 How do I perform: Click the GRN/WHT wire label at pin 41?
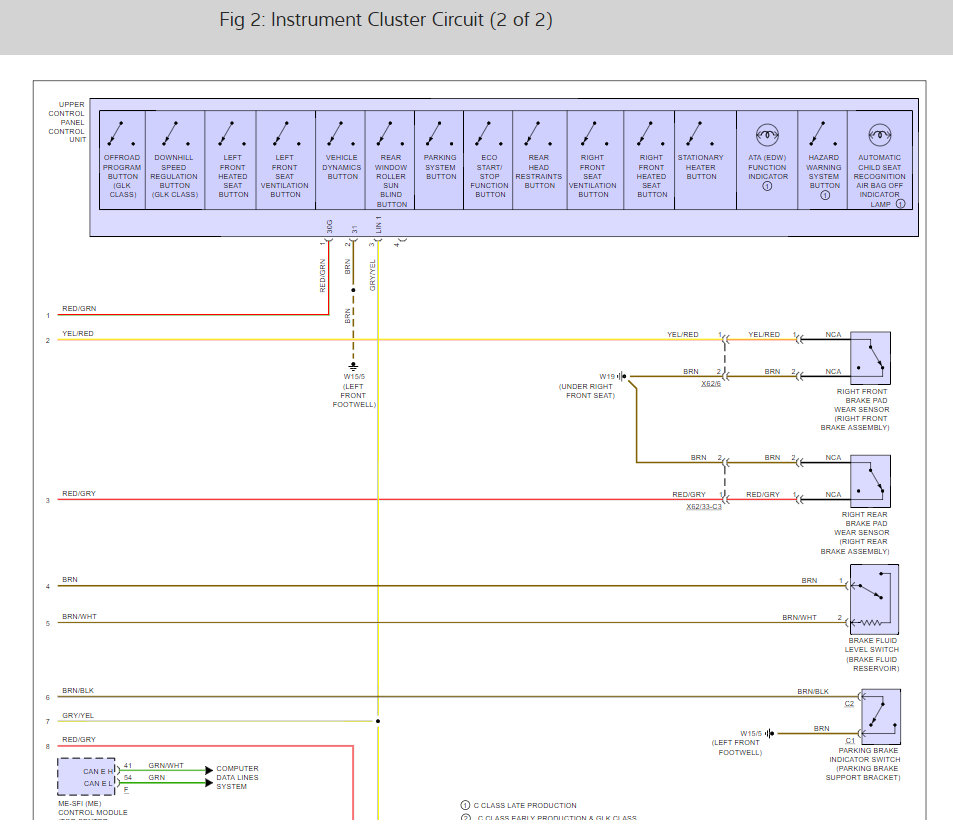coord(166,765)
